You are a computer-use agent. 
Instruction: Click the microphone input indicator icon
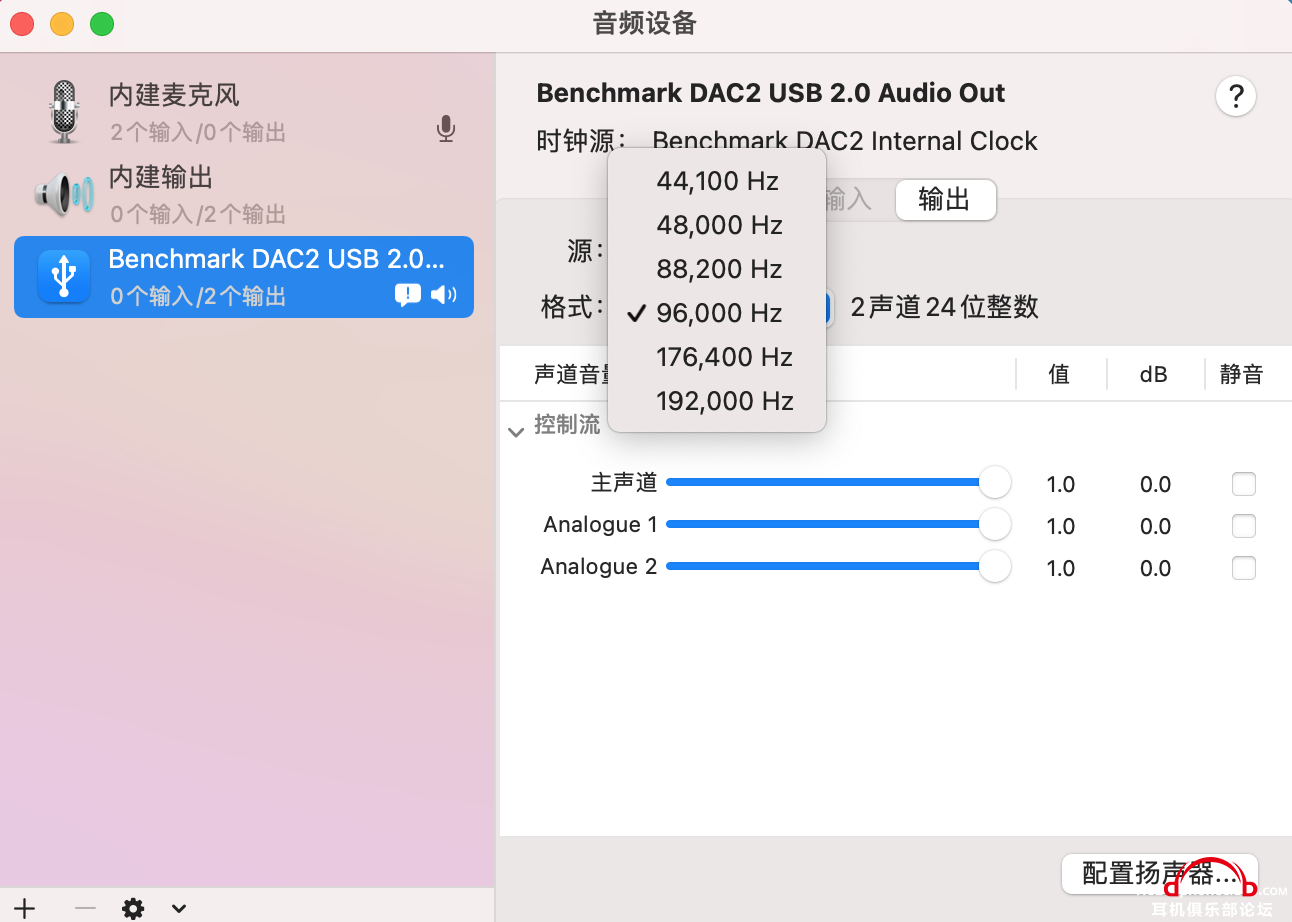[446, 129]
